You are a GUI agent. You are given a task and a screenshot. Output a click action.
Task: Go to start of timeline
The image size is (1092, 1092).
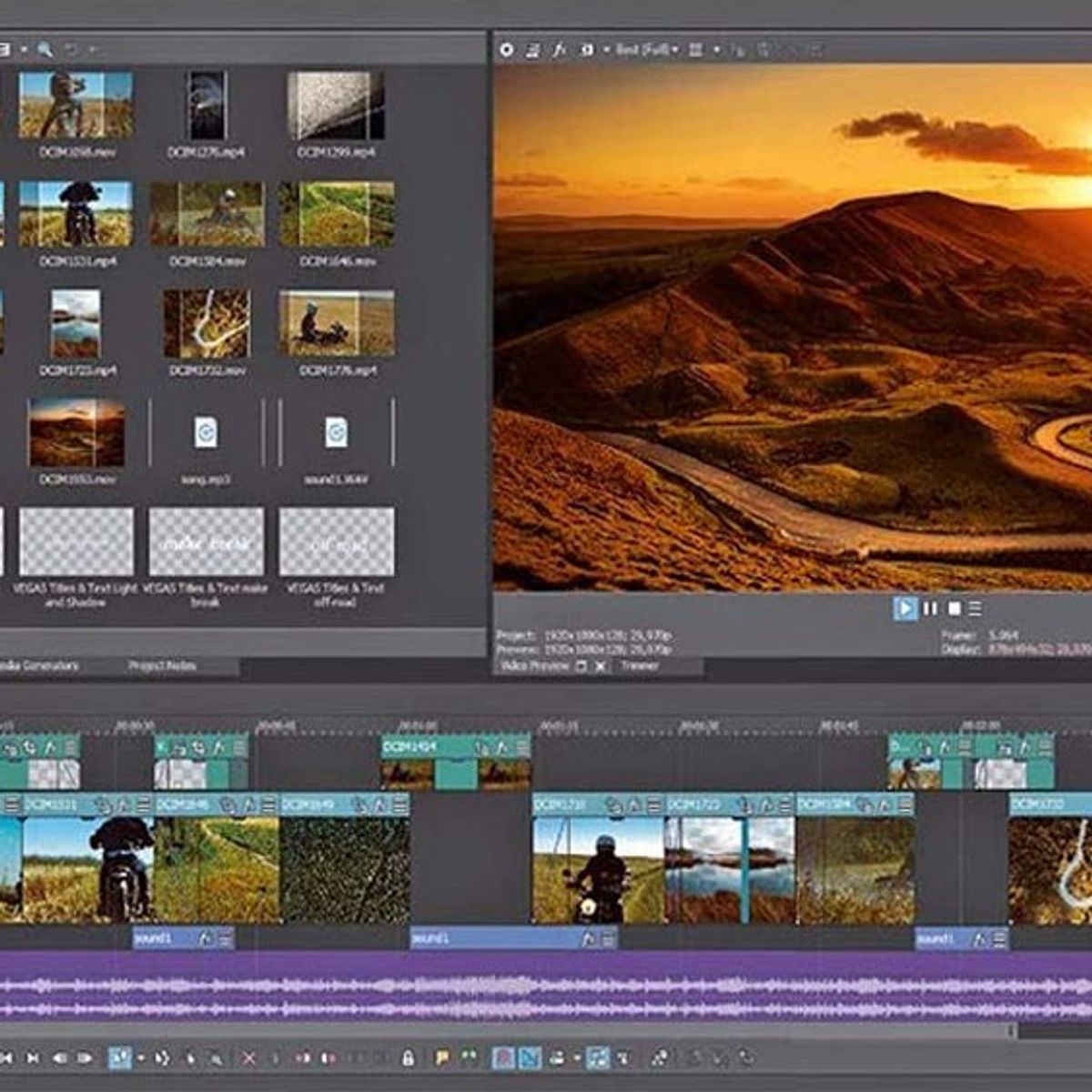point(7,1057)
